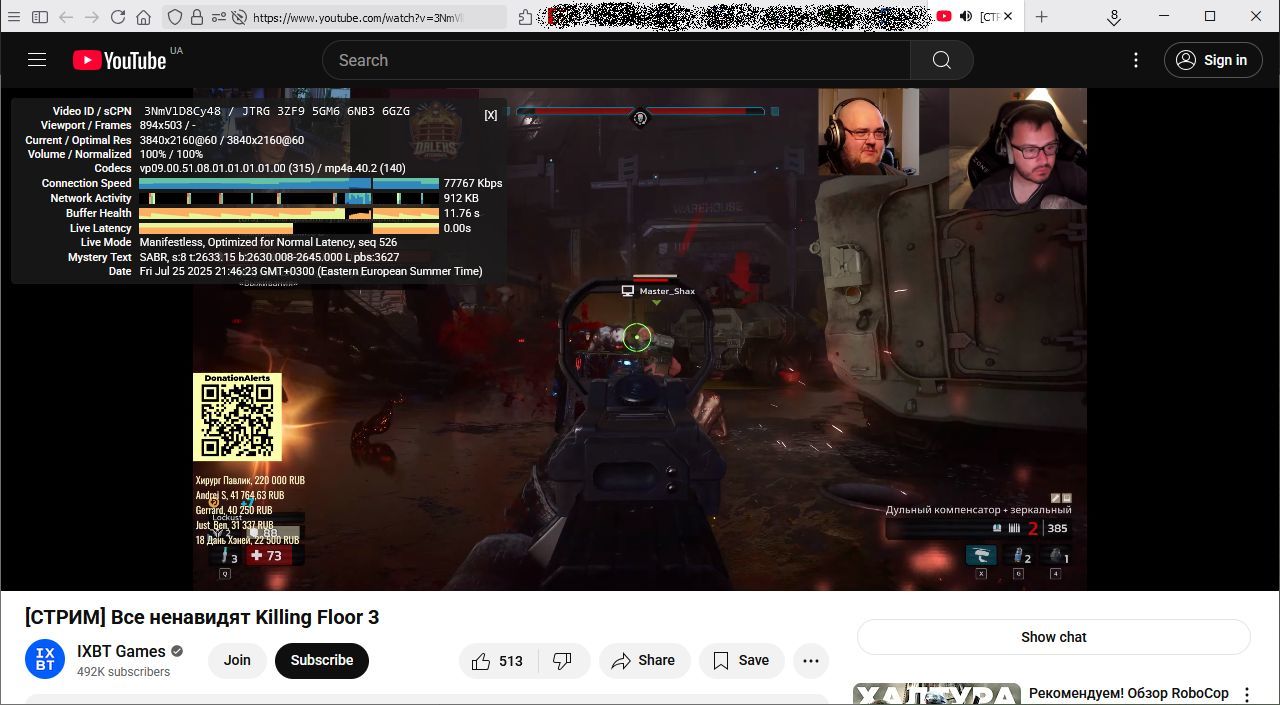Open YouTube settings three-dot menu
Viewport: 1280px width, 705px height.
(x=1135, y=60)
